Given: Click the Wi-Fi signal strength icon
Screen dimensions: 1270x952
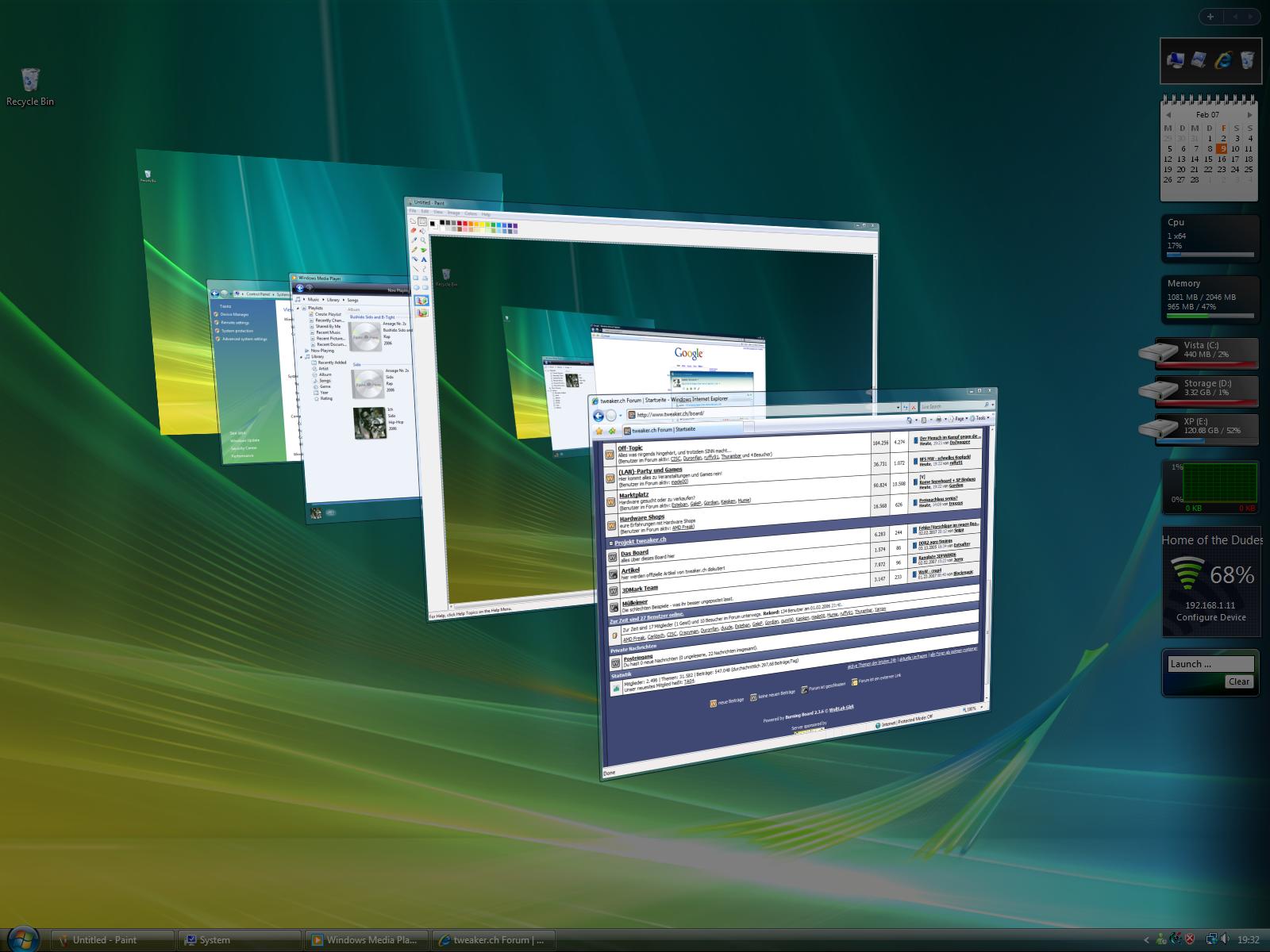Looking at the screenshot, I should pos(1187,574).
